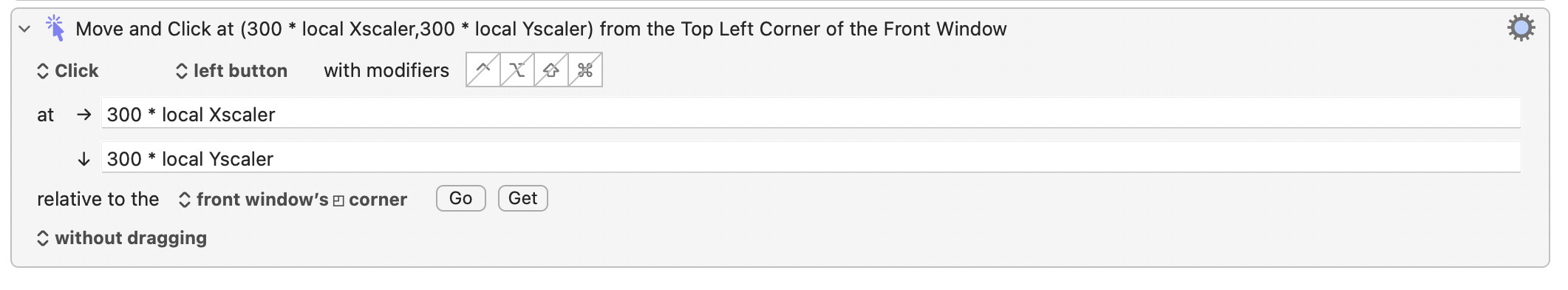Collapse the Move and Click action
This screenshot has height=290, width=1568.
coord(24,29)
